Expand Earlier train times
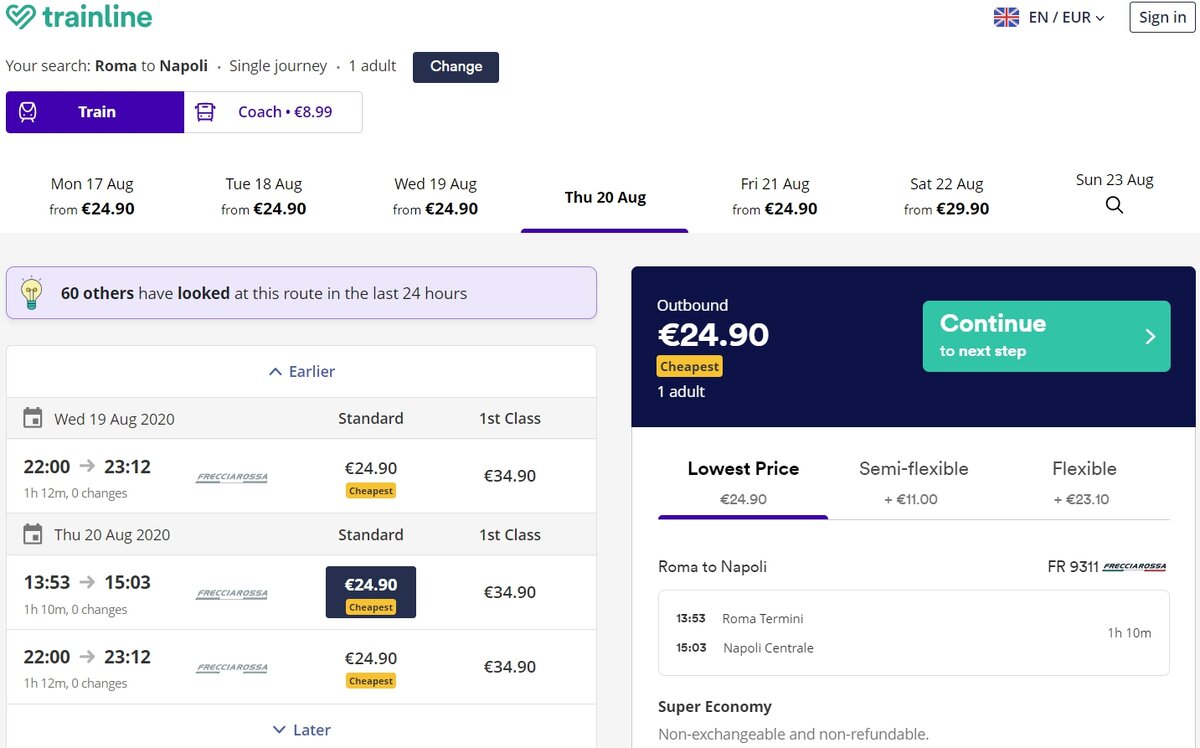1200x748 pixels. 302,371
